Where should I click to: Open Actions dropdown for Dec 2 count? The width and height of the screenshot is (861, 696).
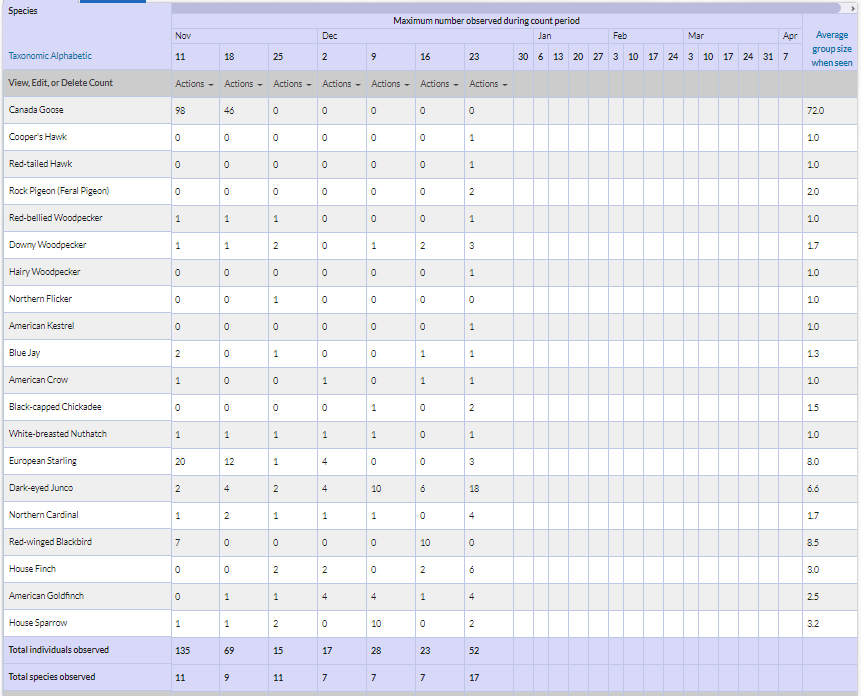point(340,84)
